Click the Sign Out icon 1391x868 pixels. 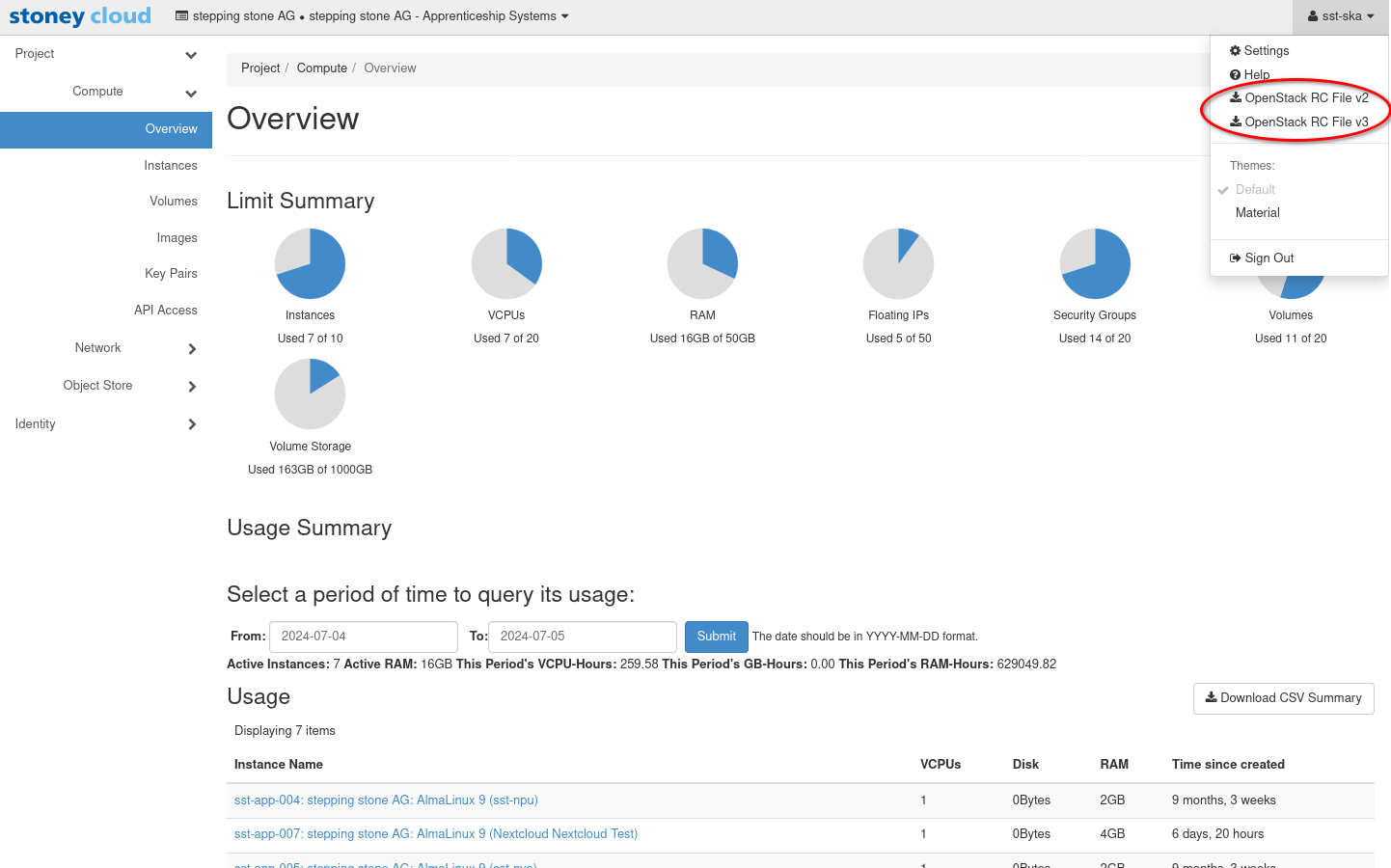coord(1235,258)
